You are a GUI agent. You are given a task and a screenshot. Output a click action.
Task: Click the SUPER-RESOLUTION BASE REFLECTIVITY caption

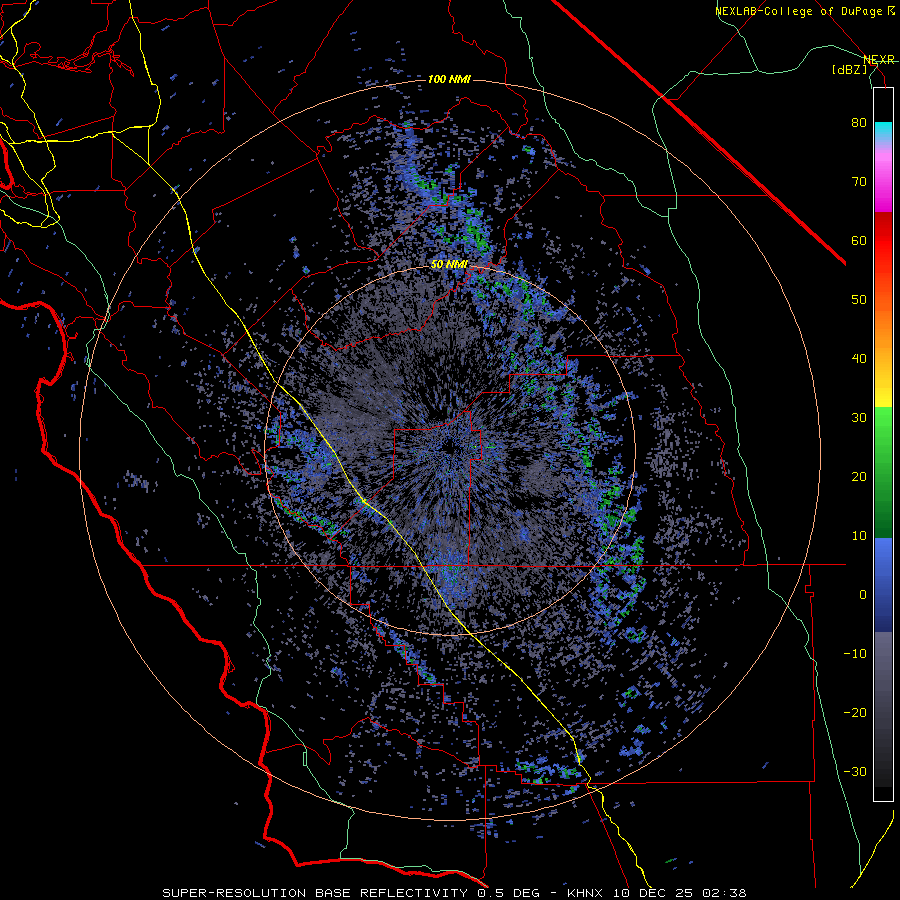[315, 893]
